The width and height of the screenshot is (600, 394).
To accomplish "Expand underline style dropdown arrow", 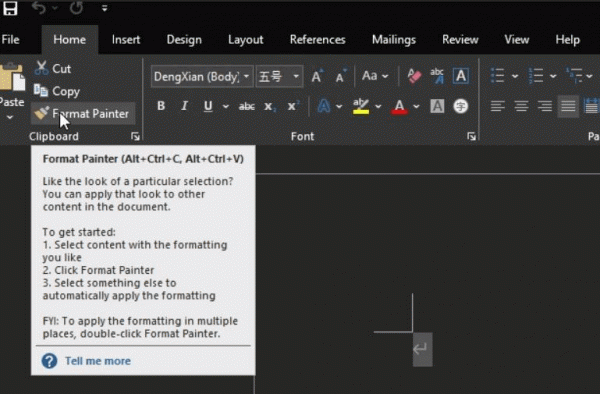I will (226, 106).
